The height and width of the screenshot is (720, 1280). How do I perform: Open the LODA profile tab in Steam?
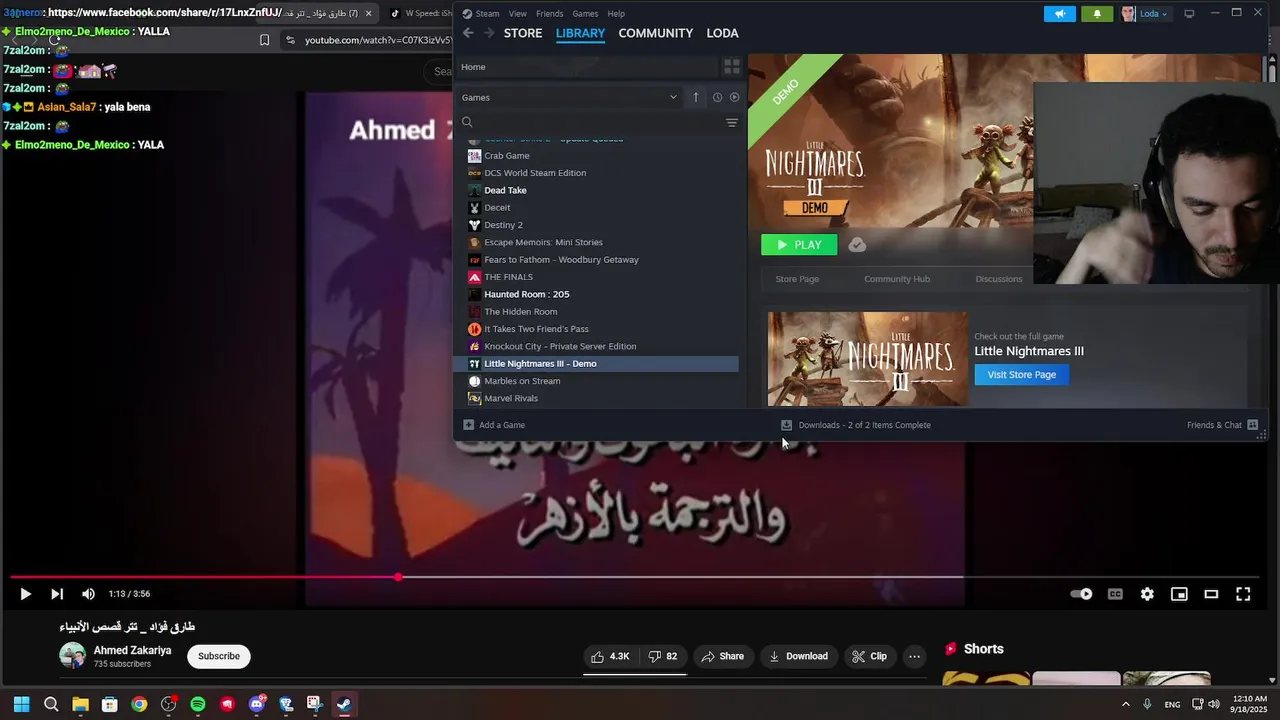[723, 33]
